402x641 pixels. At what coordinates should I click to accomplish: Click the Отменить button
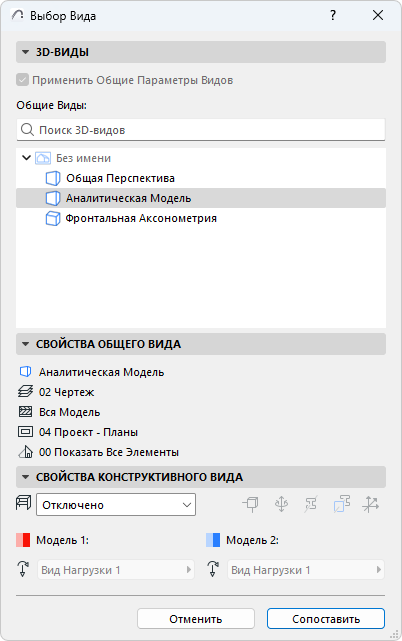[x=196, y=619]
